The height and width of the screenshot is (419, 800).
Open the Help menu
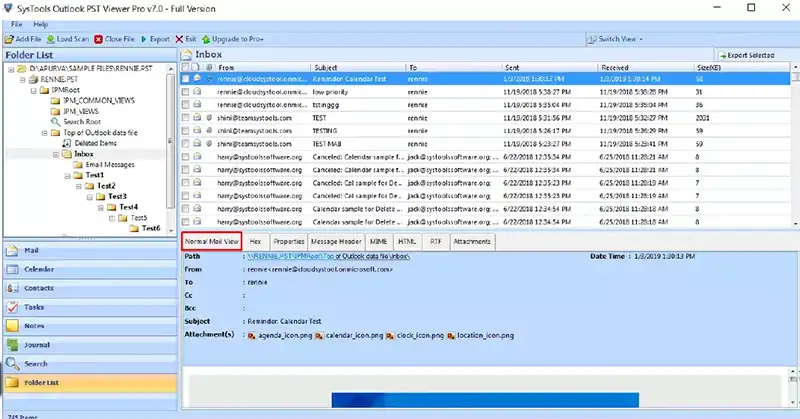pos(40,24)
